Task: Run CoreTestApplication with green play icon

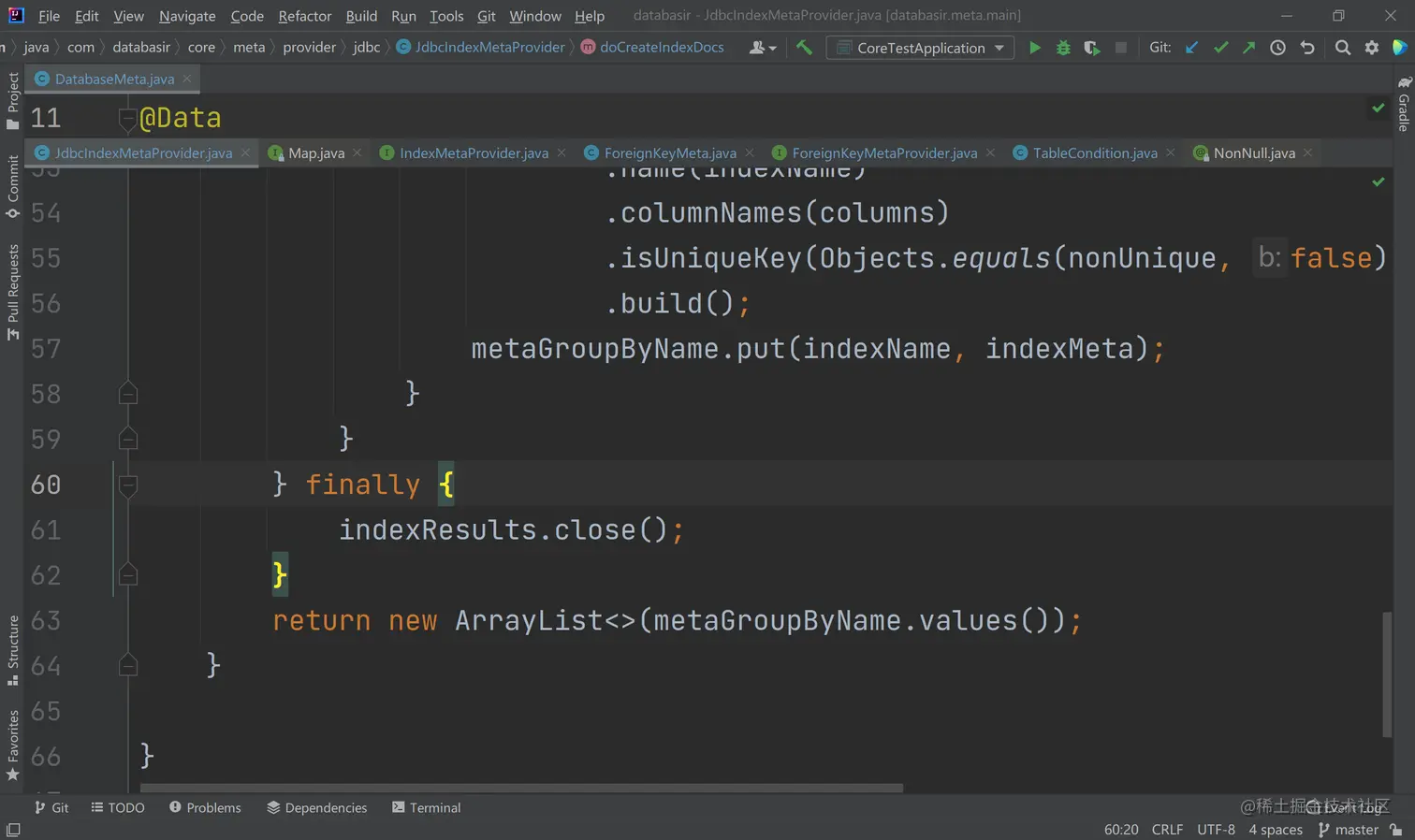Action: point(1034,48)
